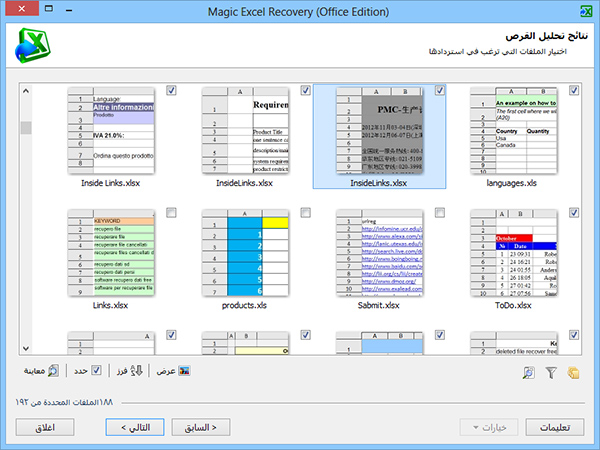Check the products.xls checkbox
The height and width of the screenshot is (450, 600).
pos(305,213)
